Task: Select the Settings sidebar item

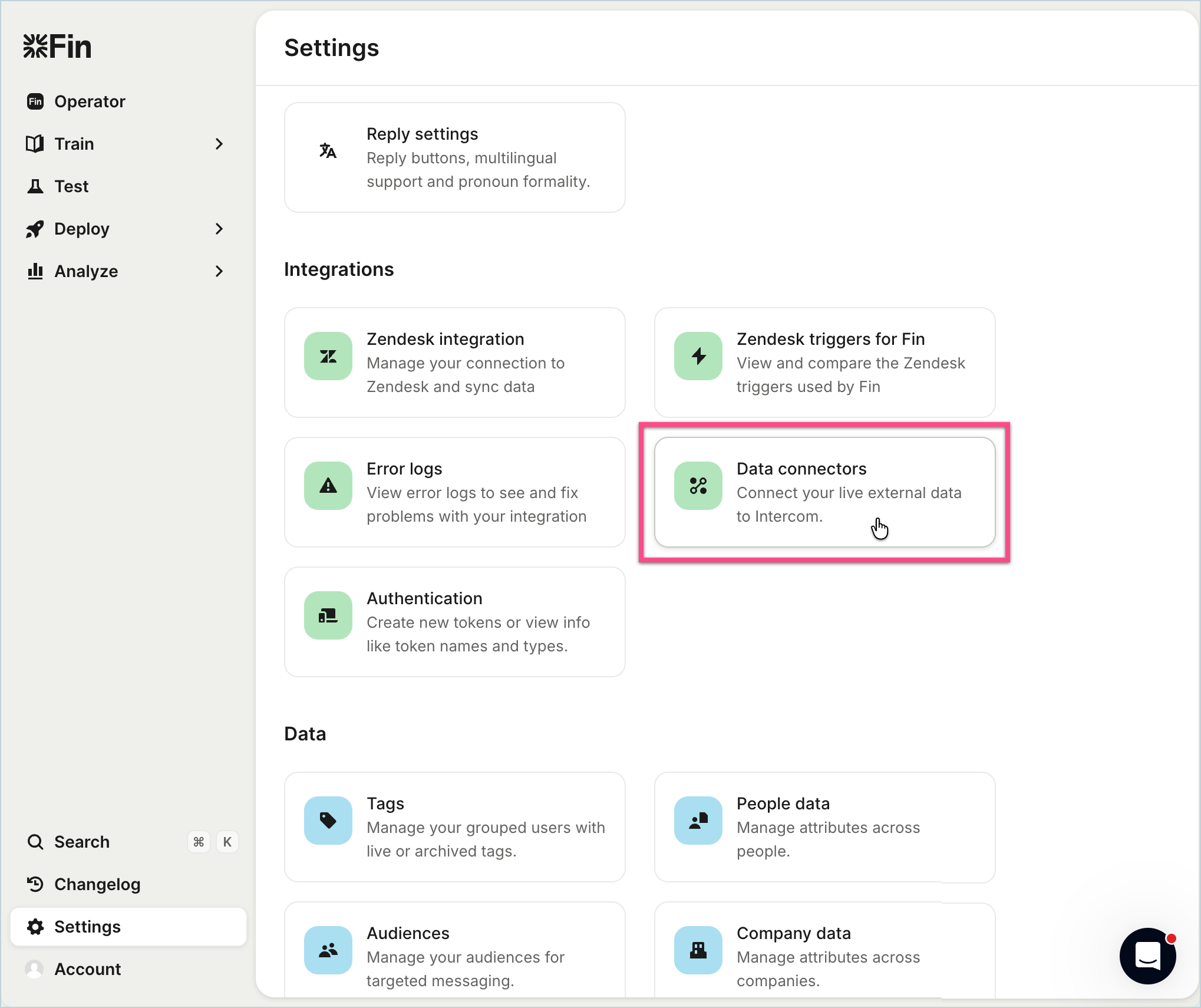Action: tap(128, 927)
